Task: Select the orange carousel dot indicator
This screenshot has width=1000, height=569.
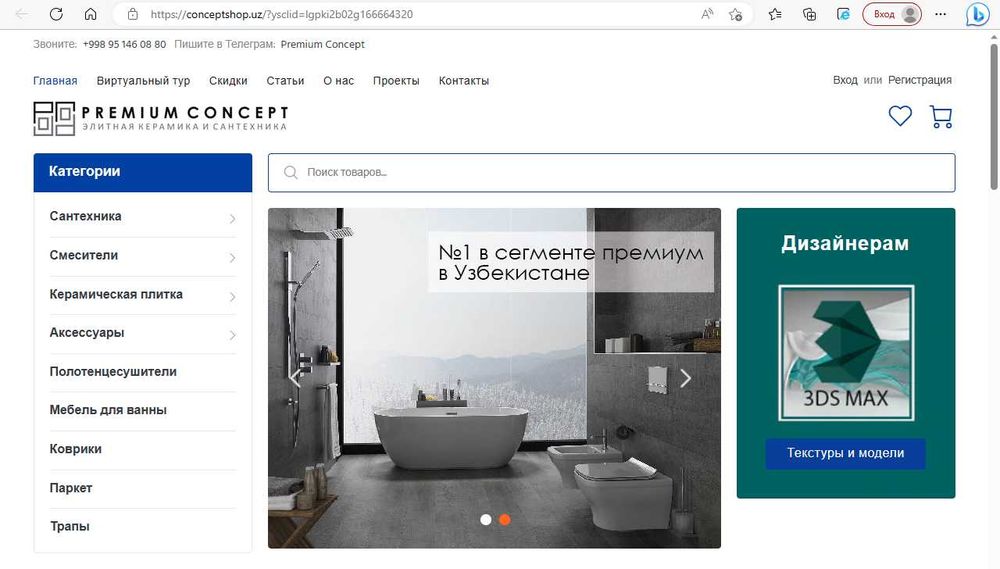Action: click(x=504, y=520)
